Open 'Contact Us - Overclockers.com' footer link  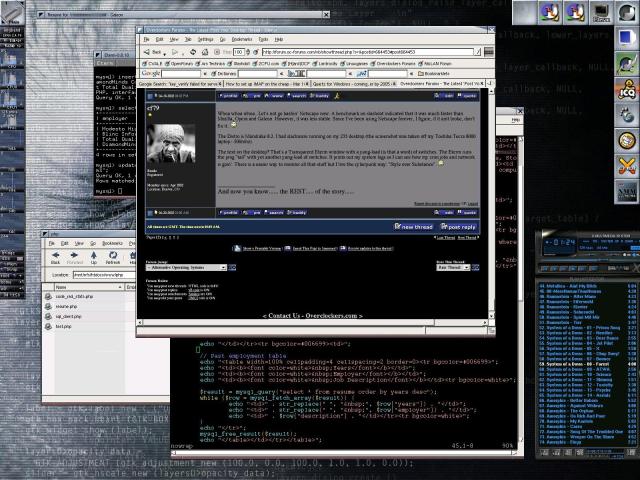(313, 316)
